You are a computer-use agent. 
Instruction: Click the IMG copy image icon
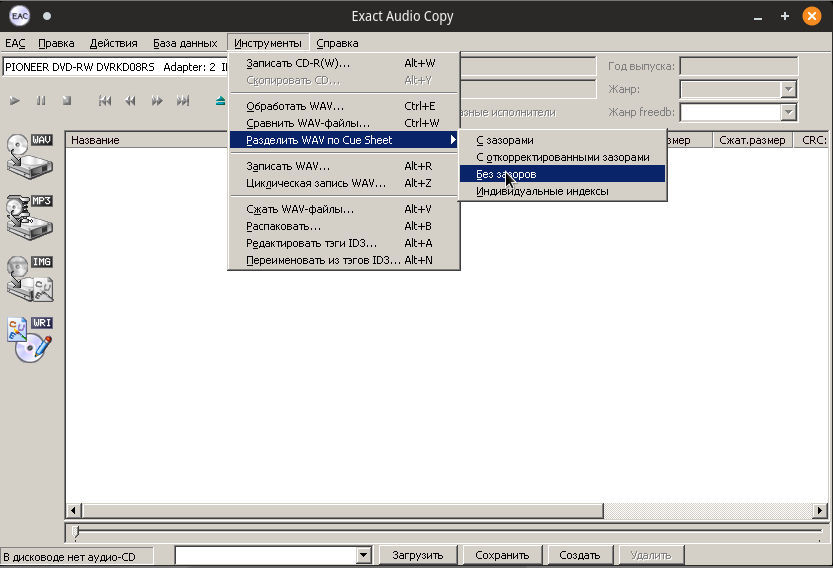[30, 278]
